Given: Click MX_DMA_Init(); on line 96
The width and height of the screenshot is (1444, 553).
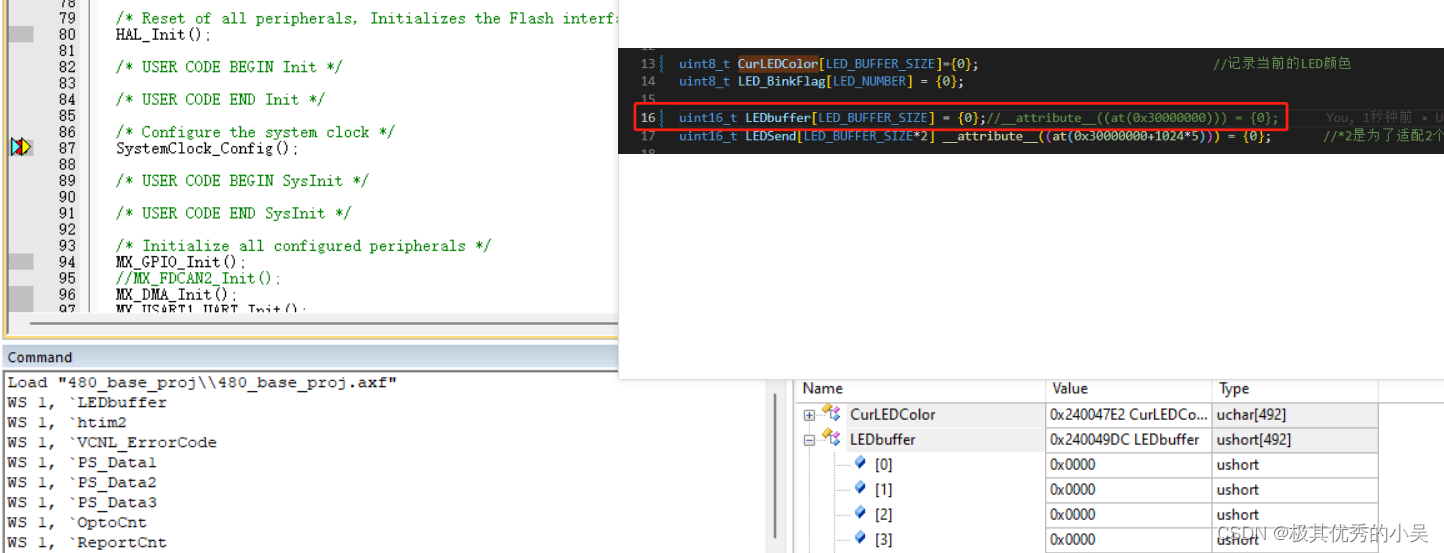Looking at the screenshot, I should [x=177, y=295].
